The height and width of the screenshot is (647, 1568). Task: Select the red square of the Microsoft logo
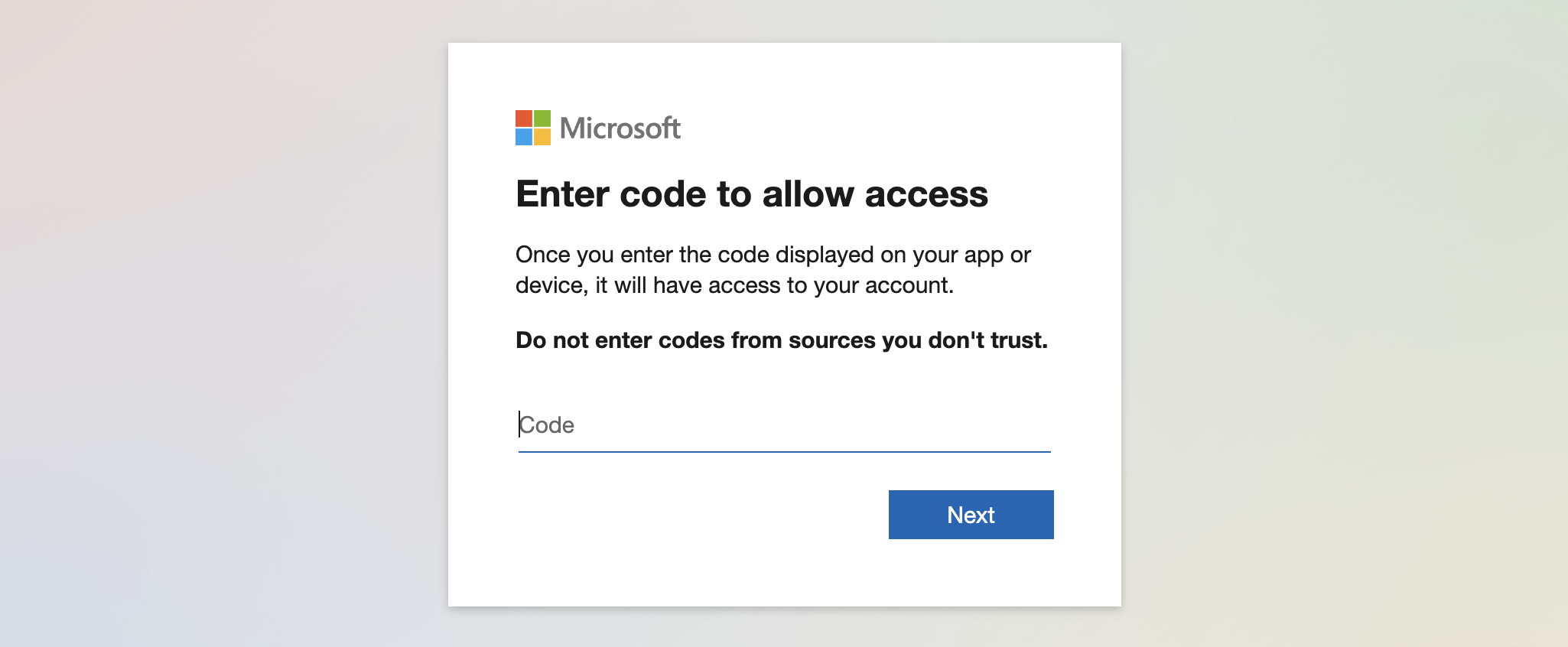[525, 119]
